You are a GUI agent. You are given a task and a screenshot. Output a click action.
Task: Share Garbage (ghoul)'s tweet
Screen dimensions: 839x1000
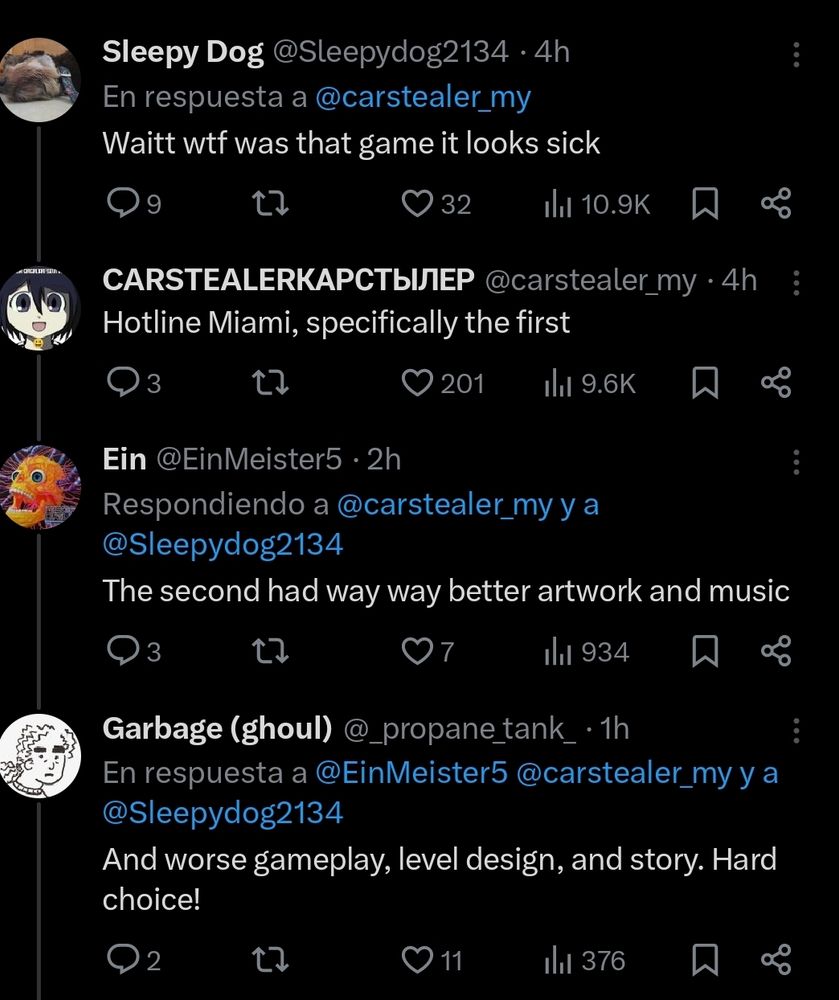776,960
